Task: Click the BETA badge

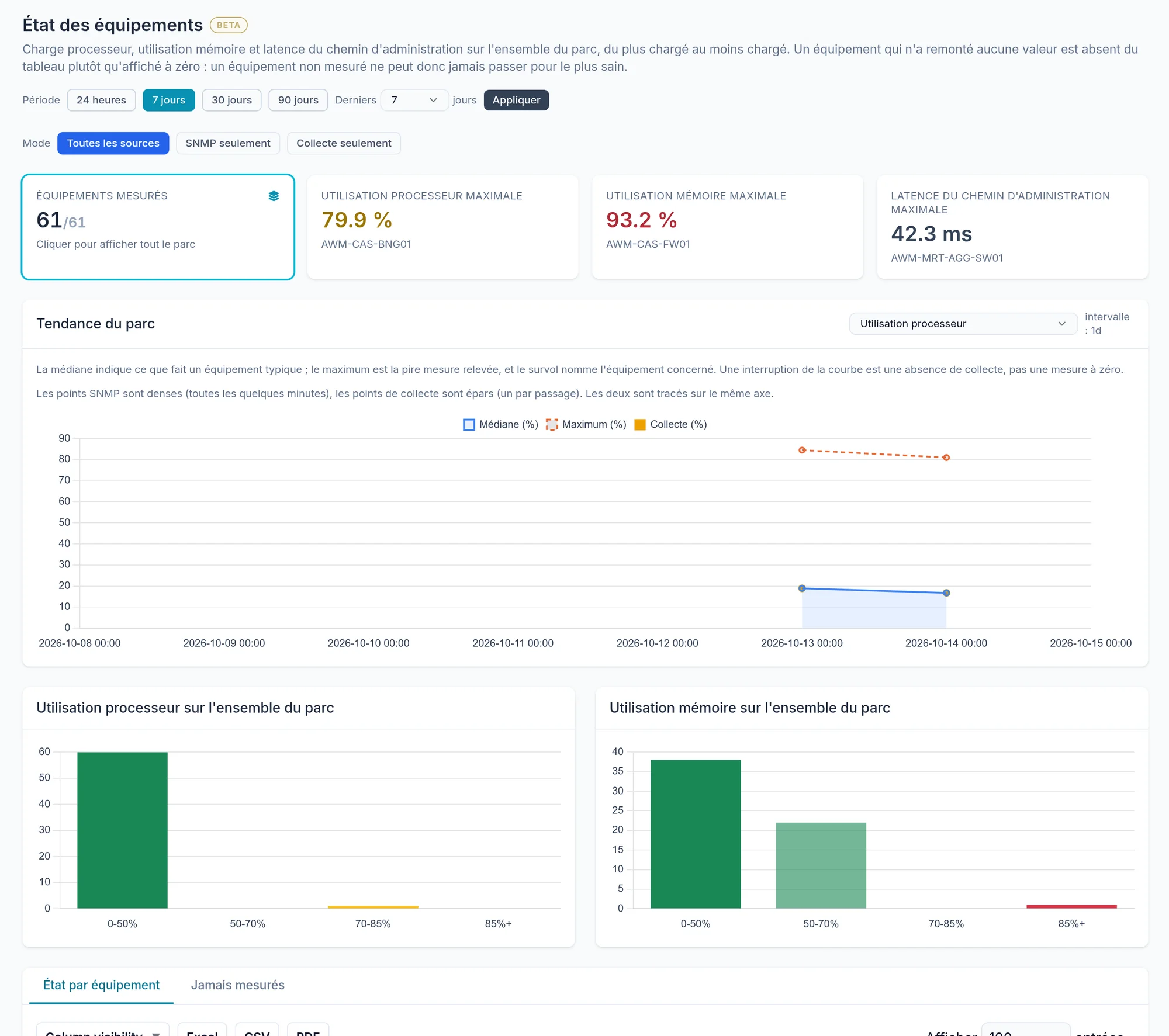Action: click(229, 25)
